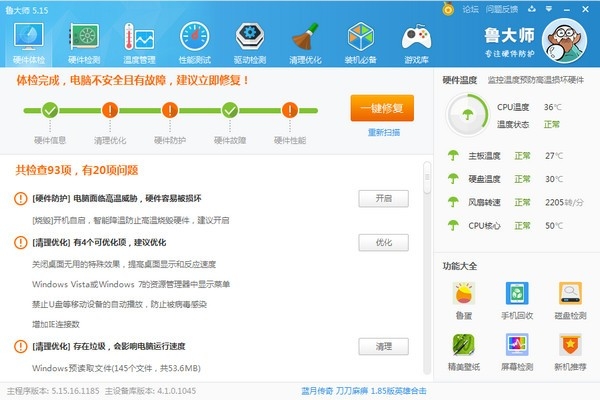The image size is (600, 400).
Task: Click the warning icon beside 存在垃圾
Action: [21, 346]
